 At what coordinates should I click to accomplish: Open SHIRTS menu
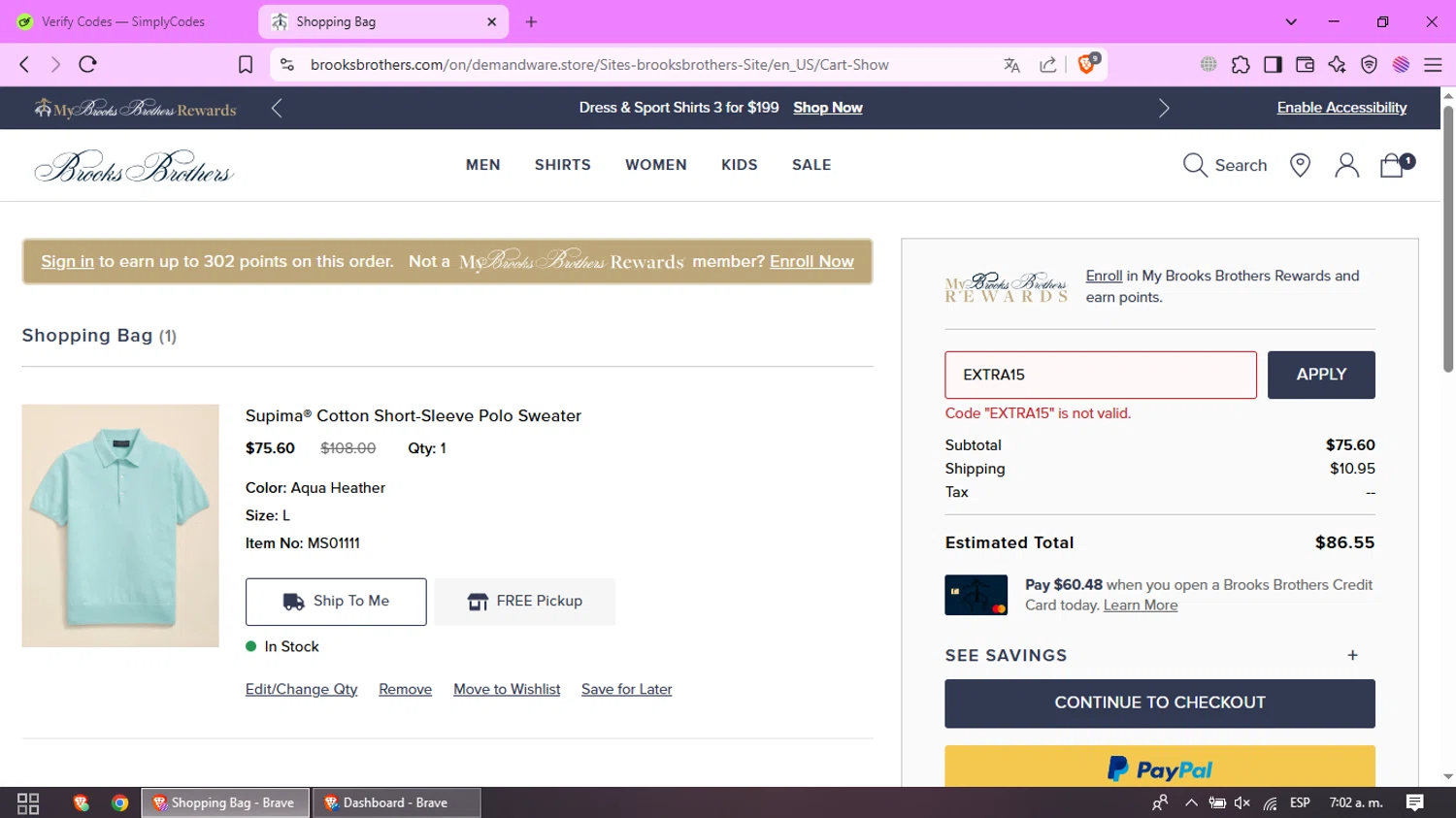tap(563, 165)
